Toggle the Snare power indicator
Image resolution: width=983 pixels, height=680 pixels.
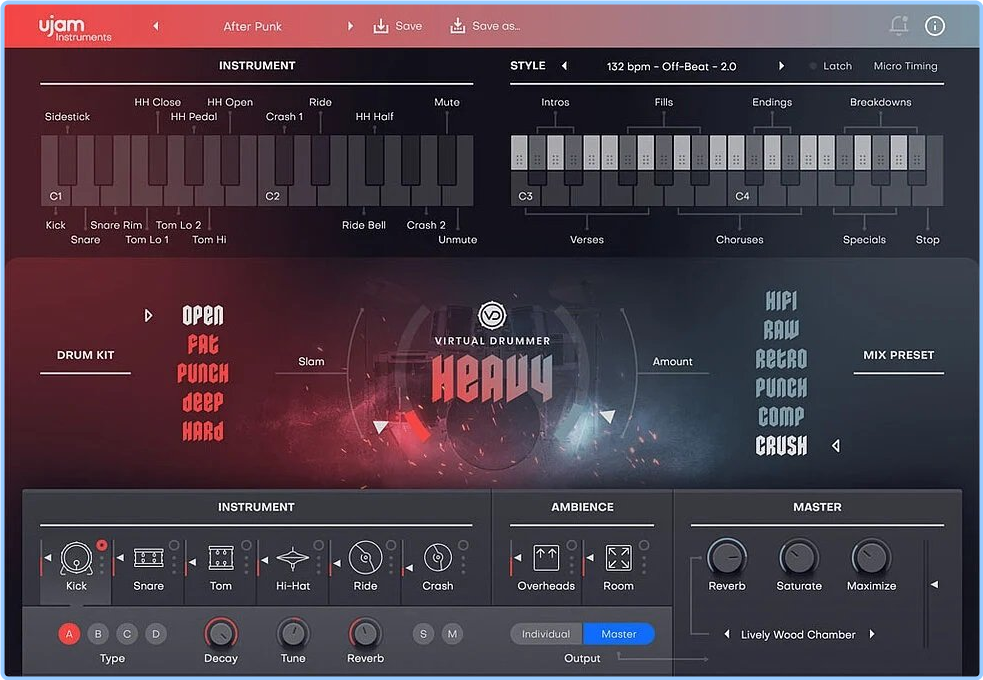(x=174, y=545)
